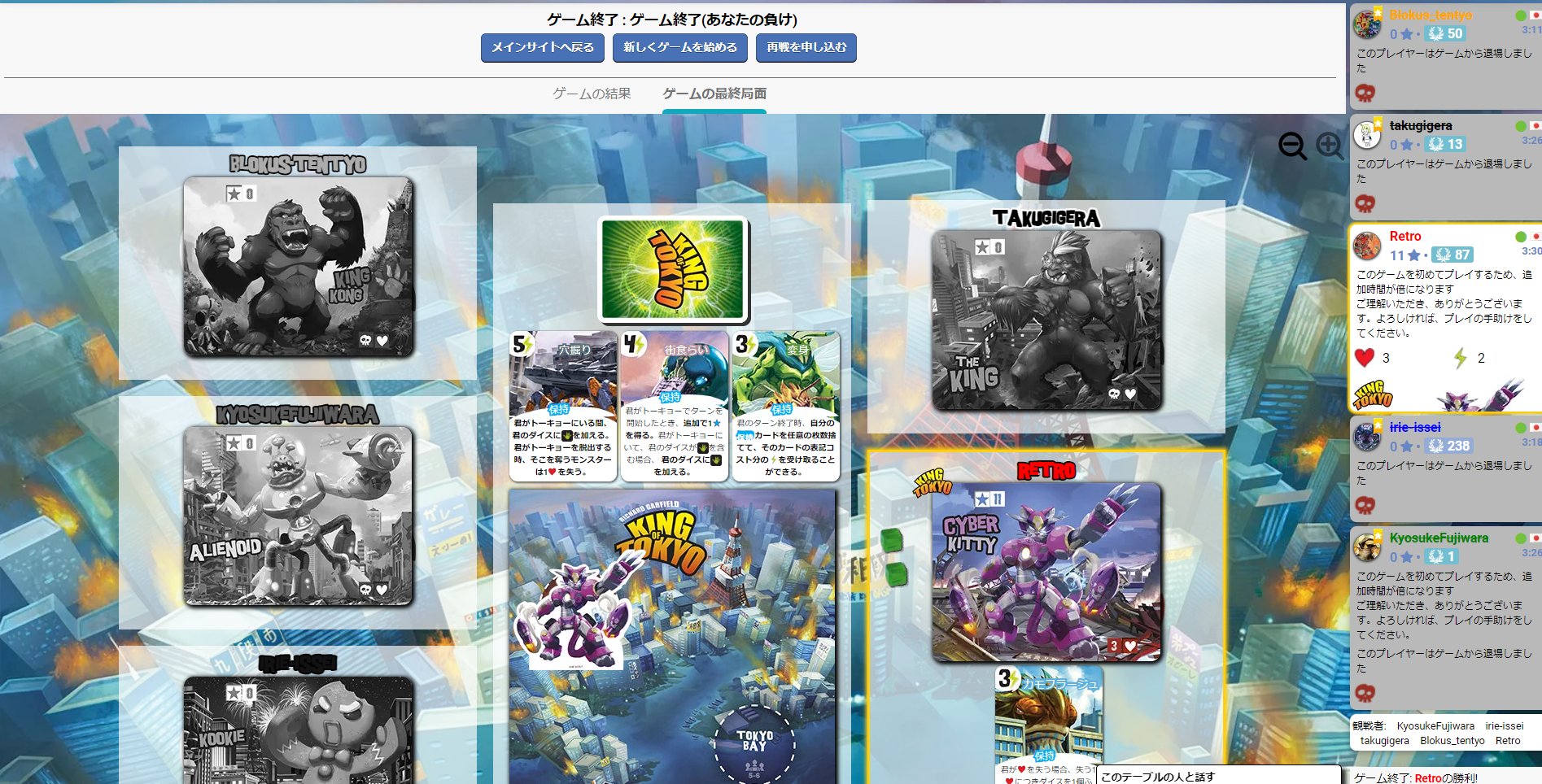Click the TAKUGIGERA player board title
The width and height of the screenshot is (1542, 784).
pos(1046,218)
